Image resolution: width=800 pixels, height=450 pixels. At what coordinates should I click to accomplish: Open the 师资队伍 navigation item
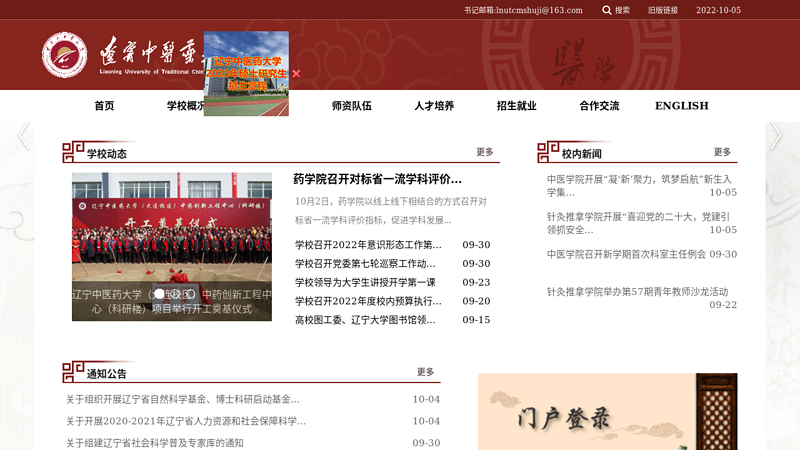point(352,106)
